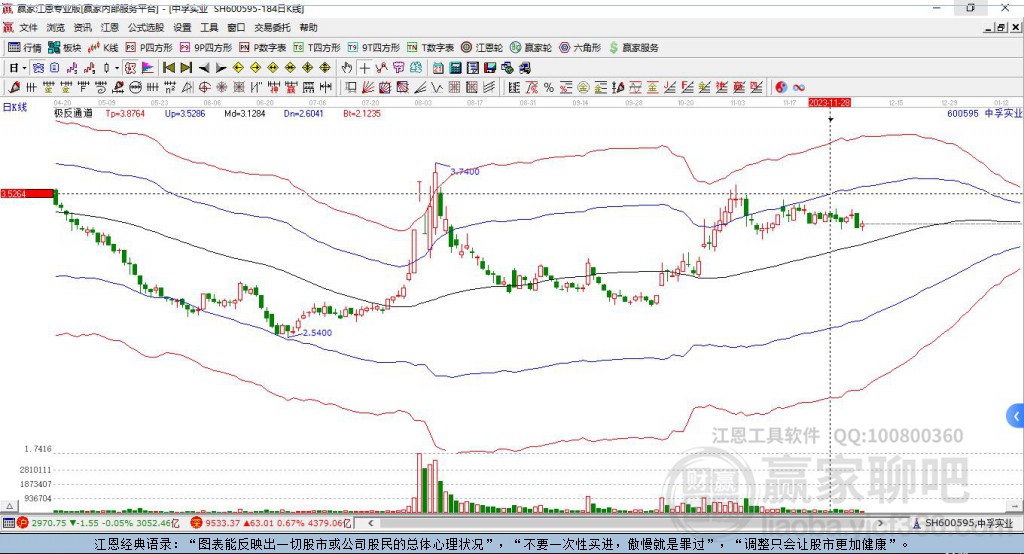The image size is (1024, 554).
Task: Open the 9P四方形 tool
Action: [x=206, y=48]
